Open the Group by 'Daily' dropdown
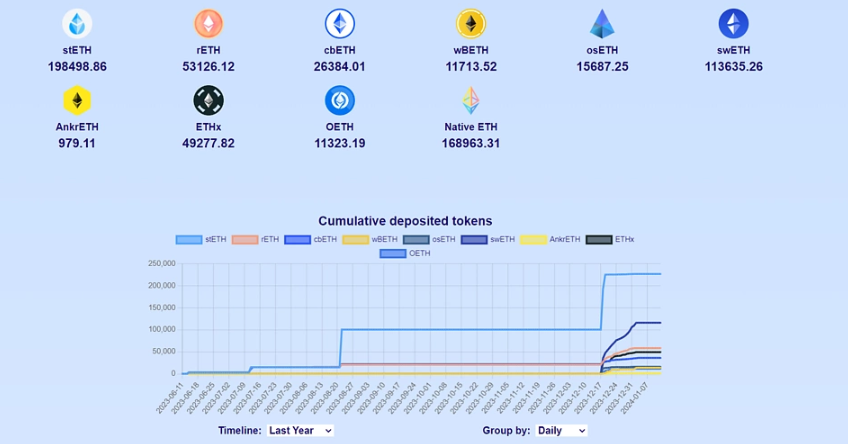848x444 pixels. point(561,430)
